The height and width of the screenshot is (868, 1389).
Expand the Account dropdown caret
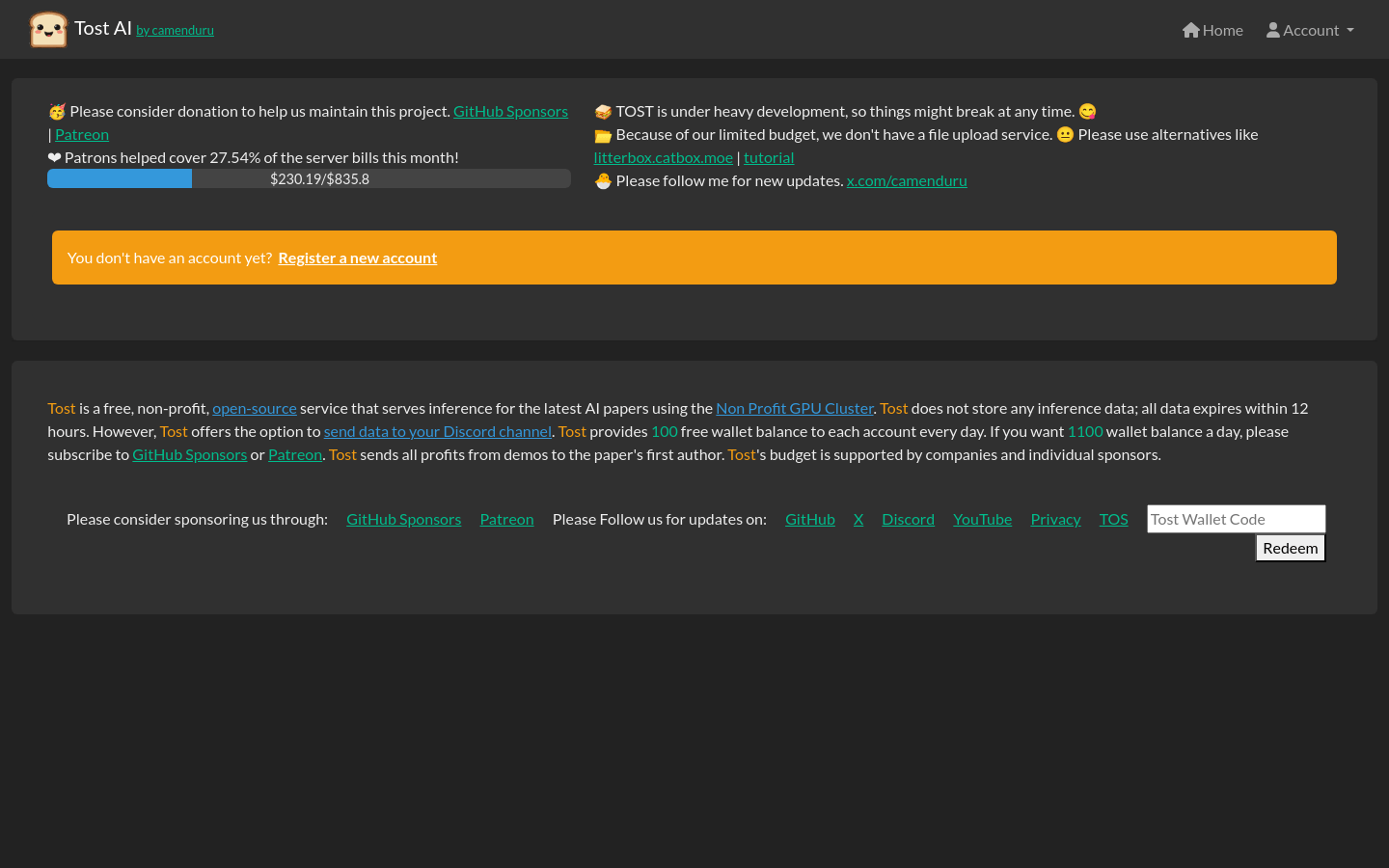click(x=1350, y=30)
